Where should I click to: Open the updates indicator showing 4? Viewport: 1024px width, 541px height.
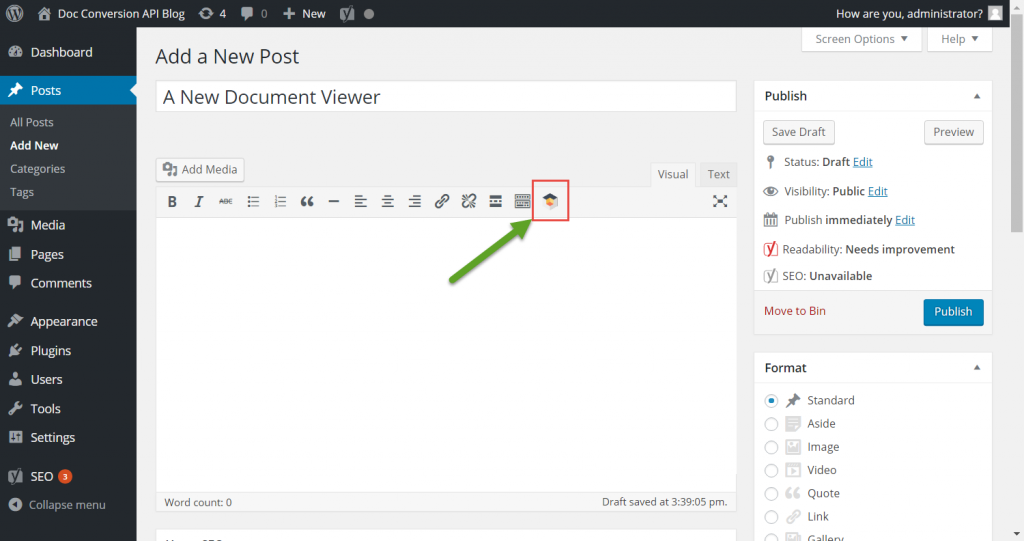[x=213, y=13]
